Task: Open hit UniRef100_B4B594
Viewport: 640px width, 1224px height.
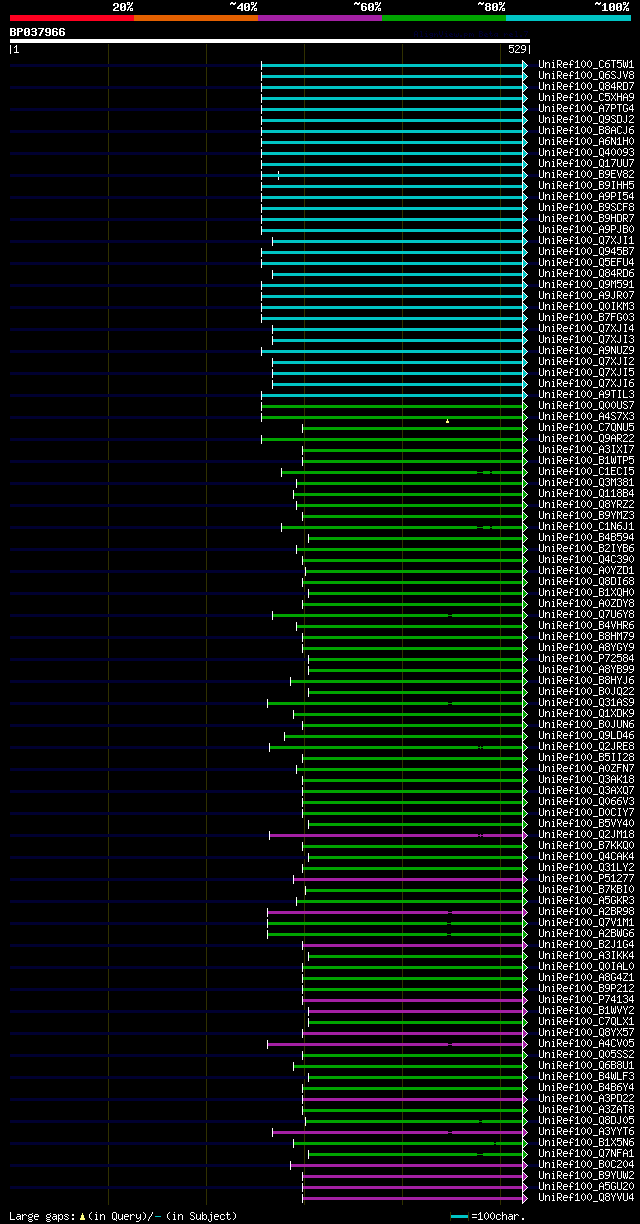Action: point(586,537)
